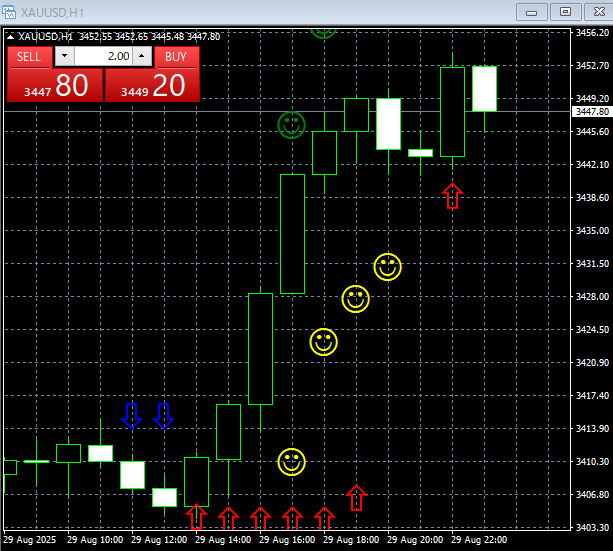Image resolution: width=613 pixels, height=551 pixels.
Task: Click the 3438.60 price scale label
Action: pyautogui.click(x=592, y=197)
